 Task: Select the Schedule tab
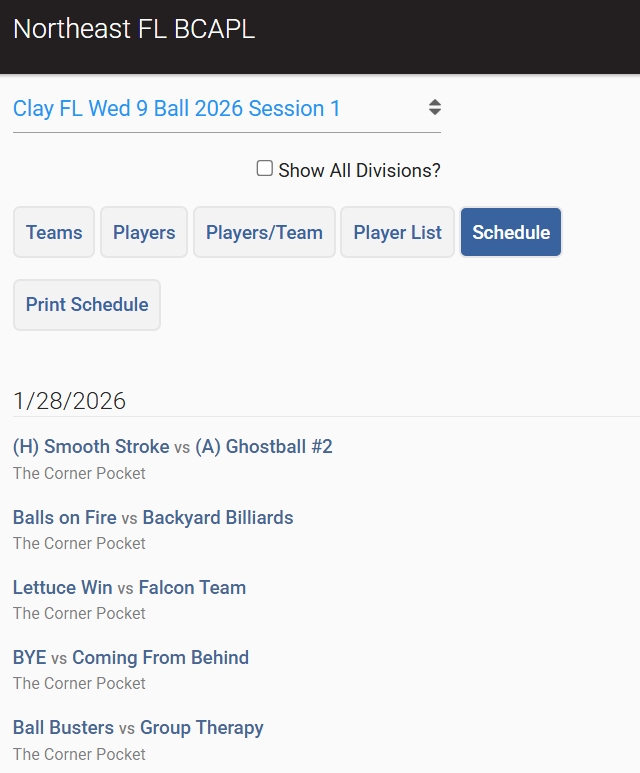[x=511, y=233]
